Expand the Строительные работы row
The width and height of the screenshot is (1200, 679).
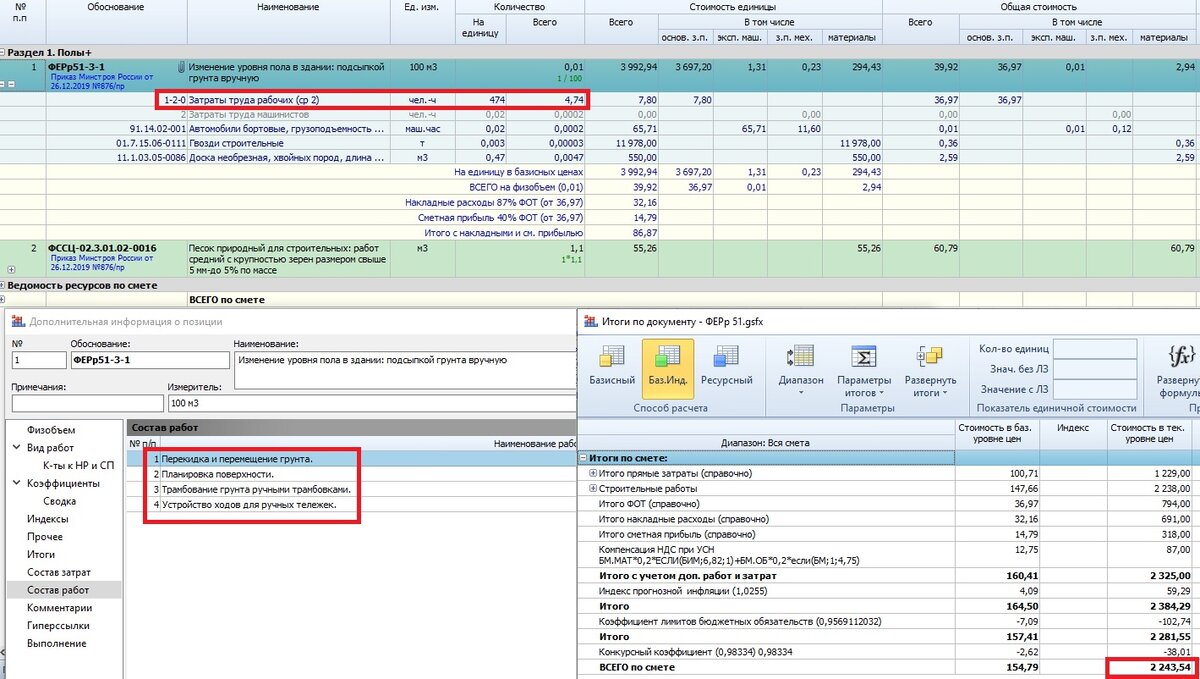[x=593, y=489]
